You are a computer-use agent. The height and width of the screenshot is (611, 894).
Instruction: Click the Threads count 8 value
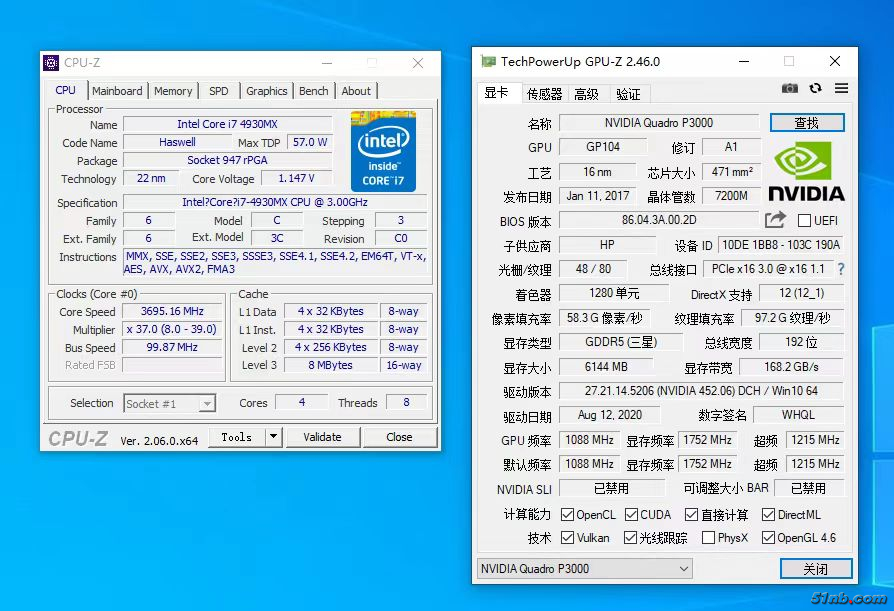tap(407, 402)
